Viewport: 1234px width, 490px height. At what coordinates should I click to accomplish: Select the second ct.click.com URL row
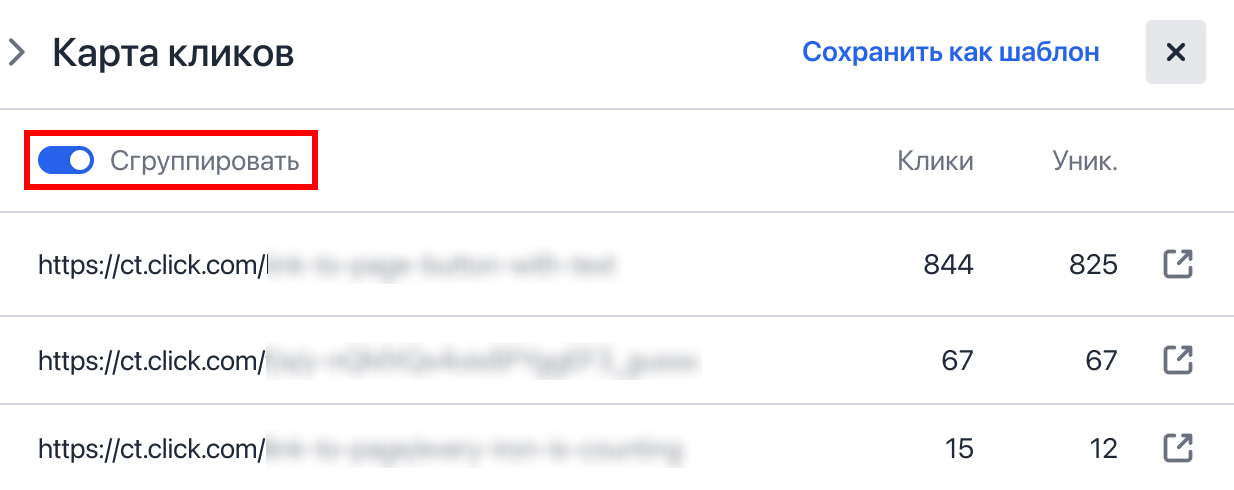(617, 360)
